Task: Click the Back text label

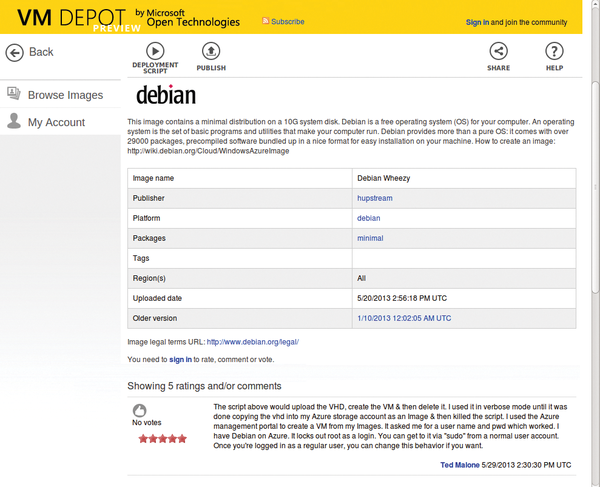Action: pyautogui.click(x=41, y=52)
